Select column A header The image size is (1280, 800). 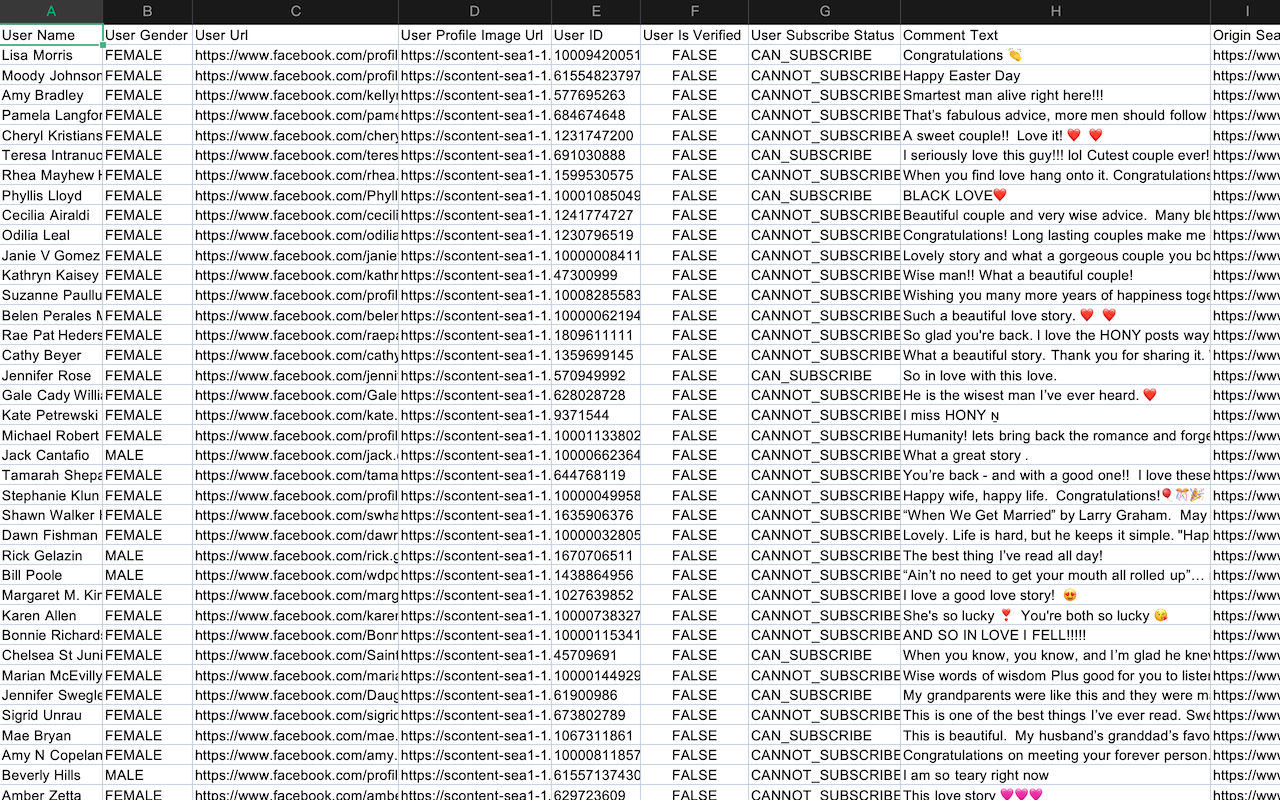(51, 11)
